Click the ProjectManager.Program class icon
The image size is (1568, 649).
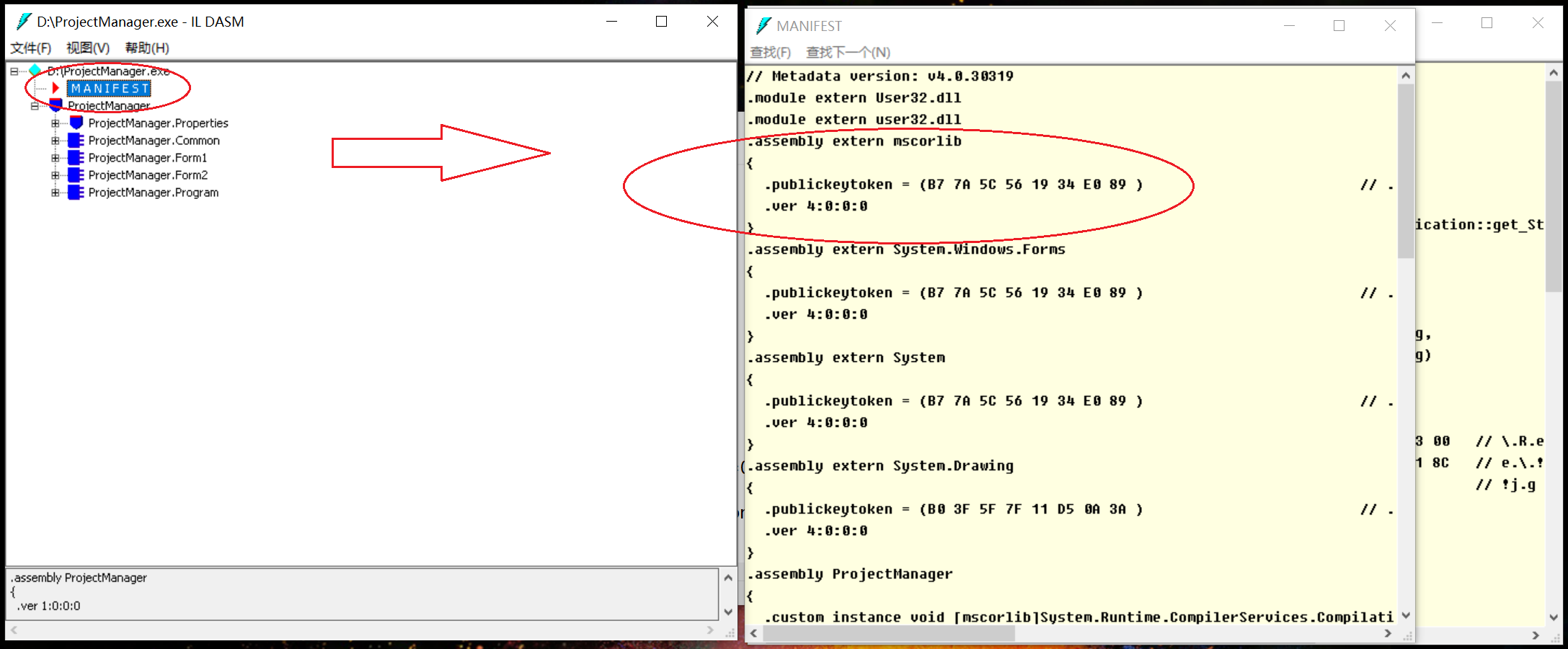pyautogui.click(x=76, y=193)
